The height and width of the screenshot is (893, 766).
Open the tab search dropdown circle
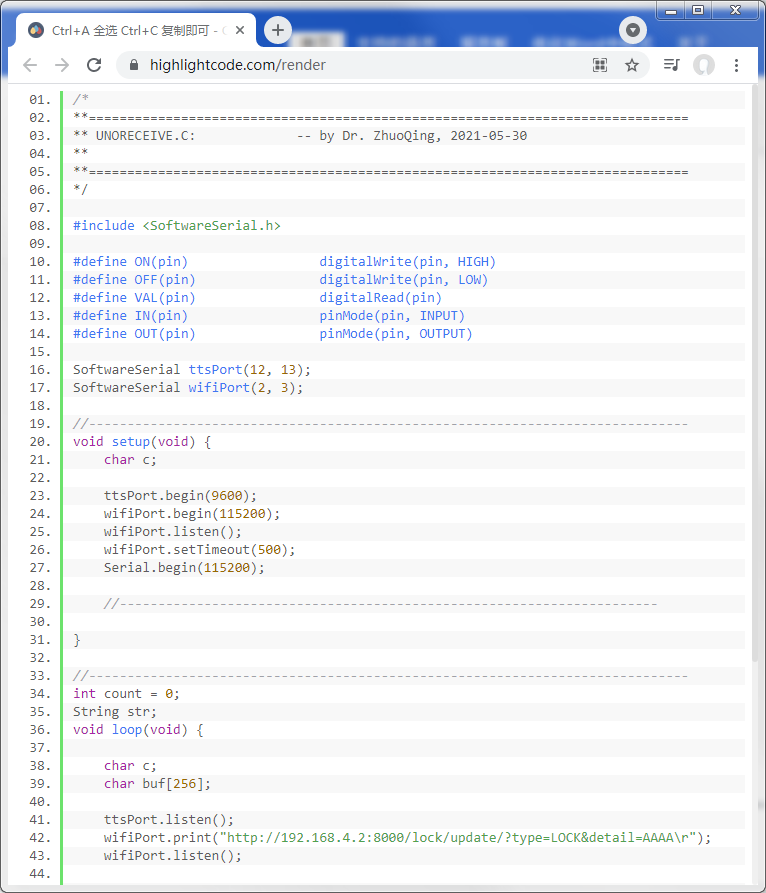[633, 30]
